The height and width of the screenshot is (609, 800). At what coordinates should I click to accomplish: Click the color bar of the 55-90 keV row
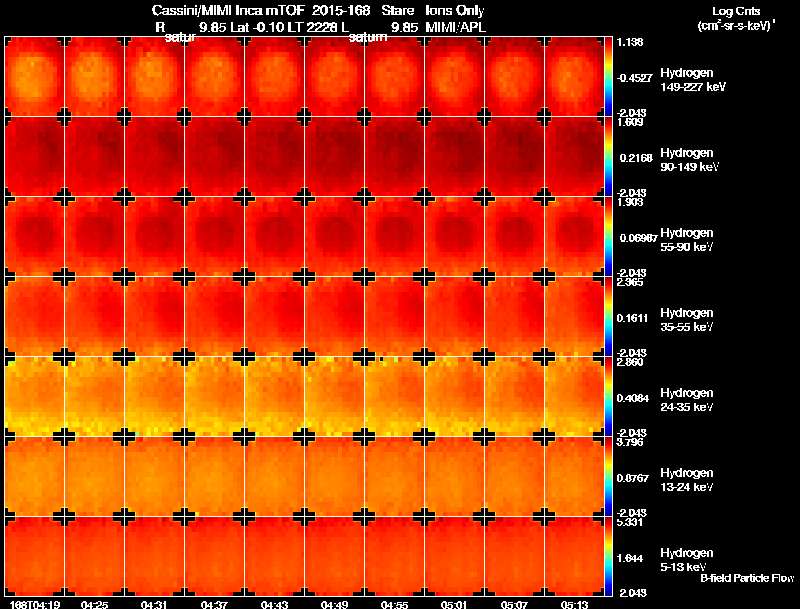point(608,237)
